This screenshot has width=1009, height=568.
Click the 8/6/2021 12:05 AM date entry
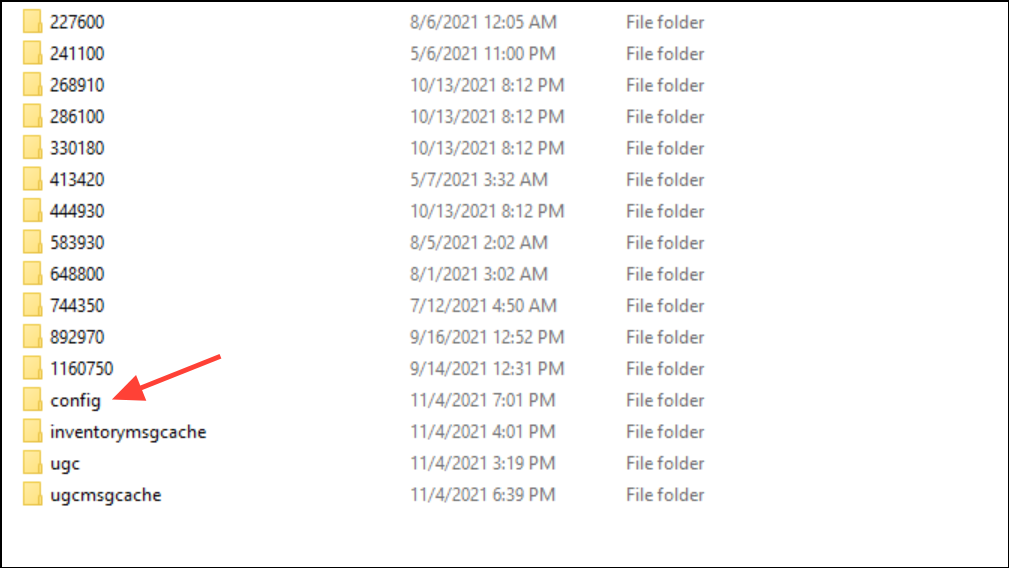pyautogui.click(x=483, y=22)
